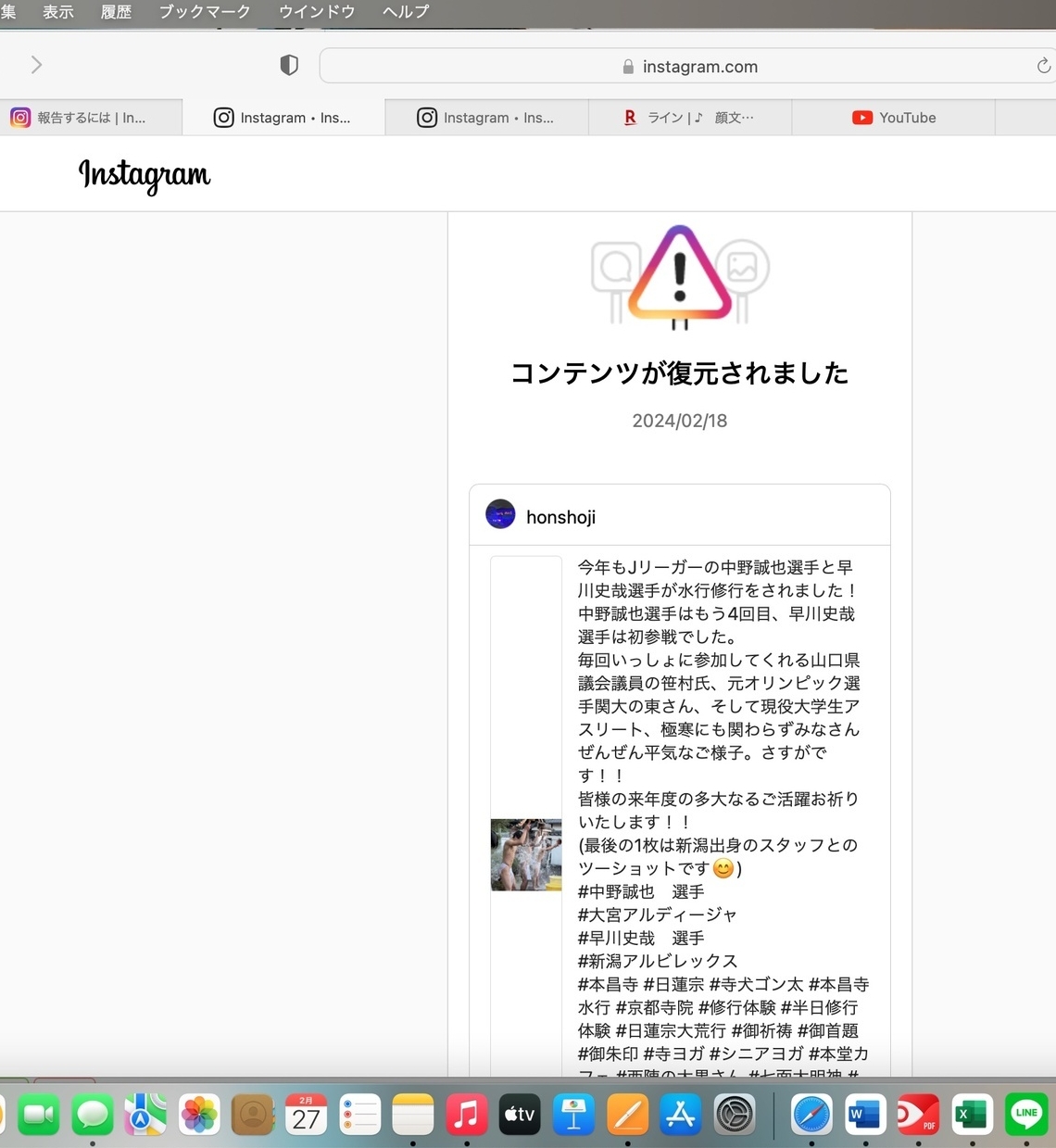Switch to the YouTube tab
The width and height of the screenshot is (1056, 1148).
[x=894, y=118]
